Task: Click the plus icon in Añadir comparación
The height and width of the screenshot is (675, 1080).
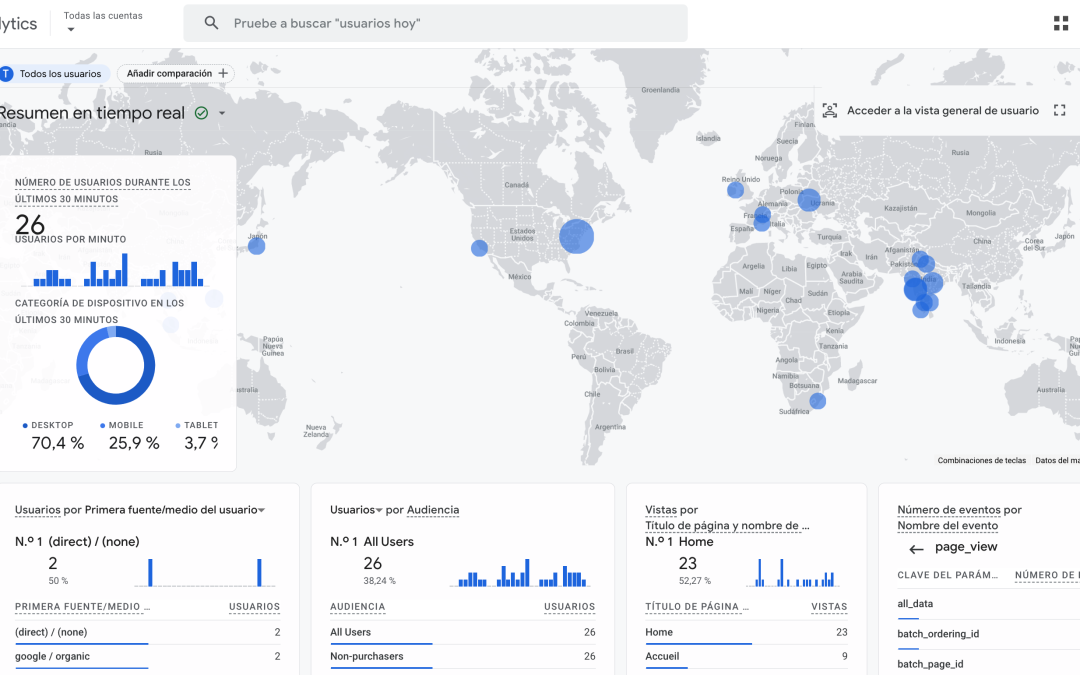Action: 223,73
